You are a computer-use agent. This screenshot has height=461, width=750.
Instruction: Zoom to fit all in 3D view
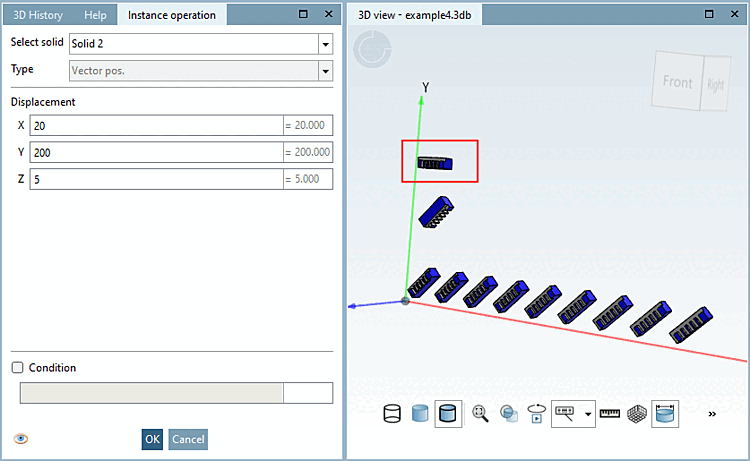(x=480, y=414)
